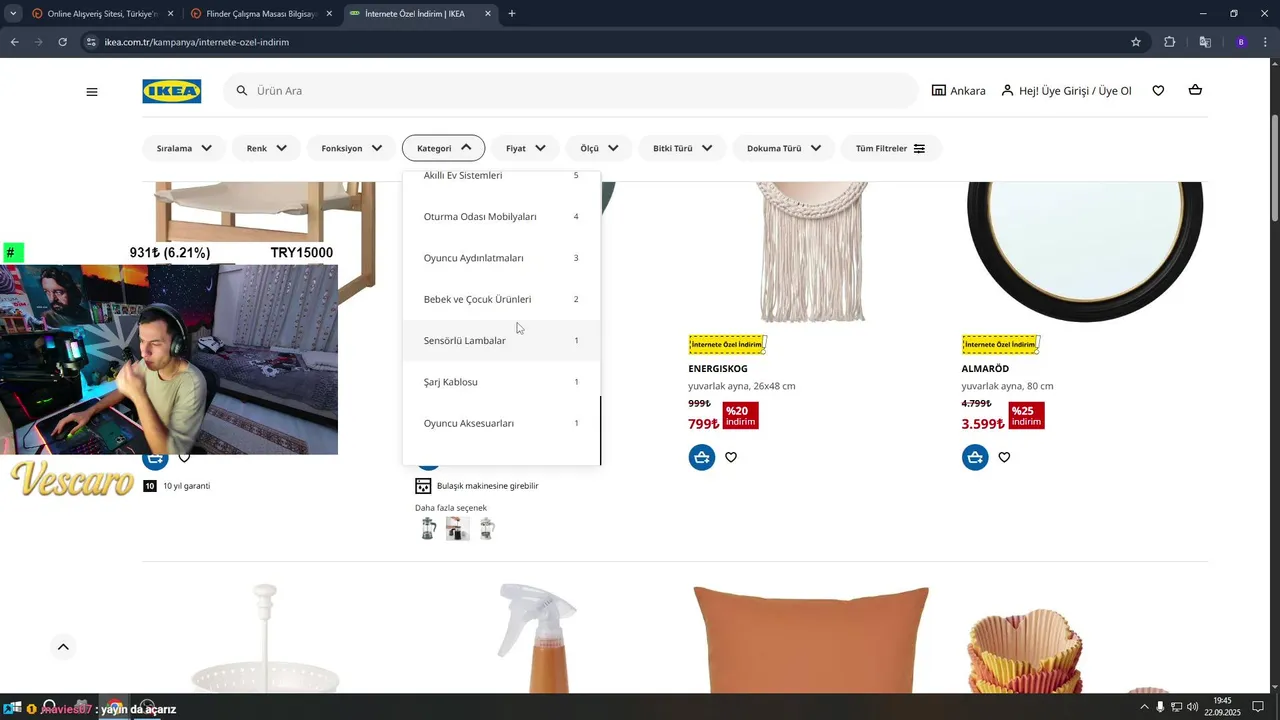This screenshot has height=720, width=1280.
Task: Collapse the Kategori filter dropdown
Action: click(444, 148)
